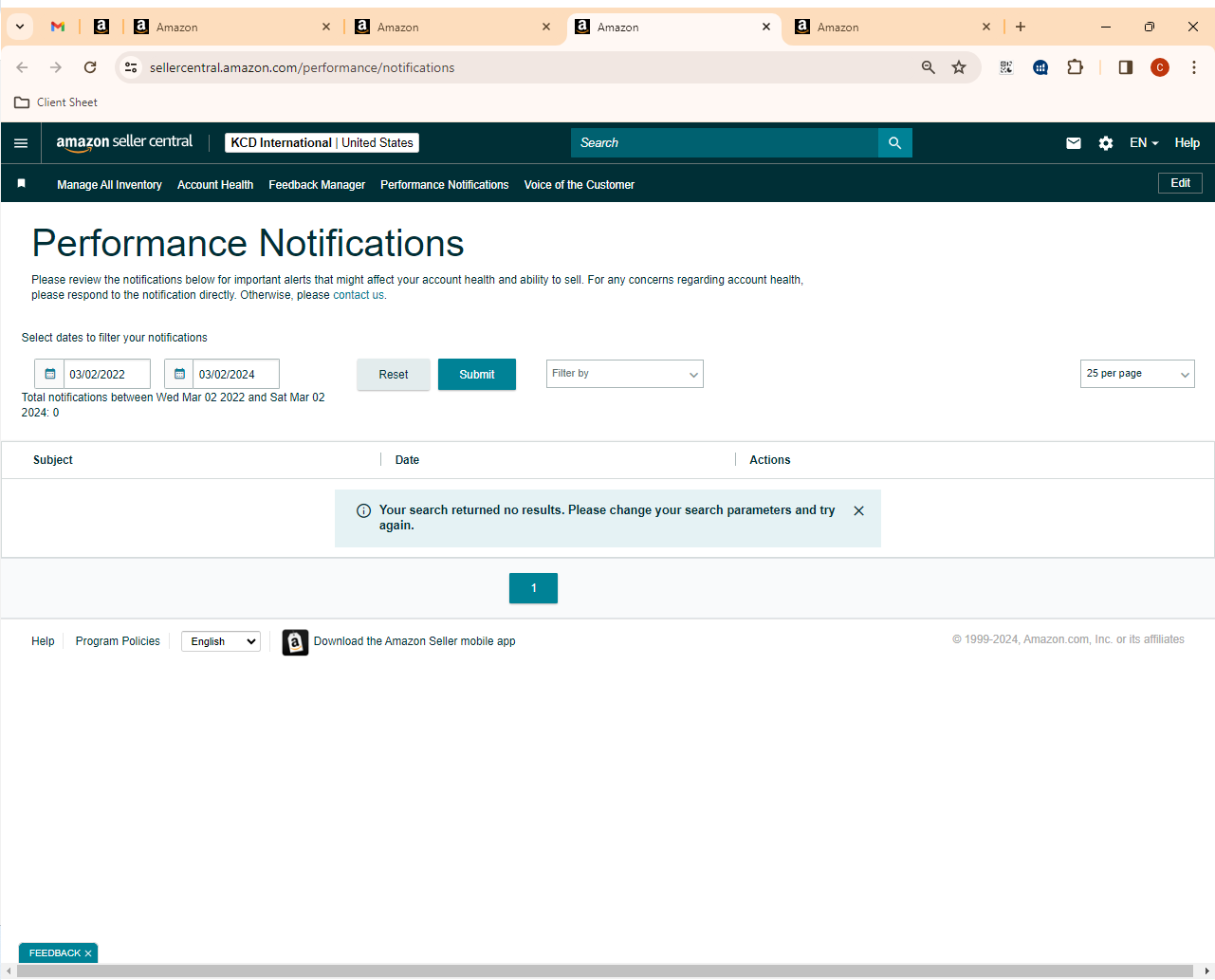Open the Gmail pinned tab

point(58,27)
